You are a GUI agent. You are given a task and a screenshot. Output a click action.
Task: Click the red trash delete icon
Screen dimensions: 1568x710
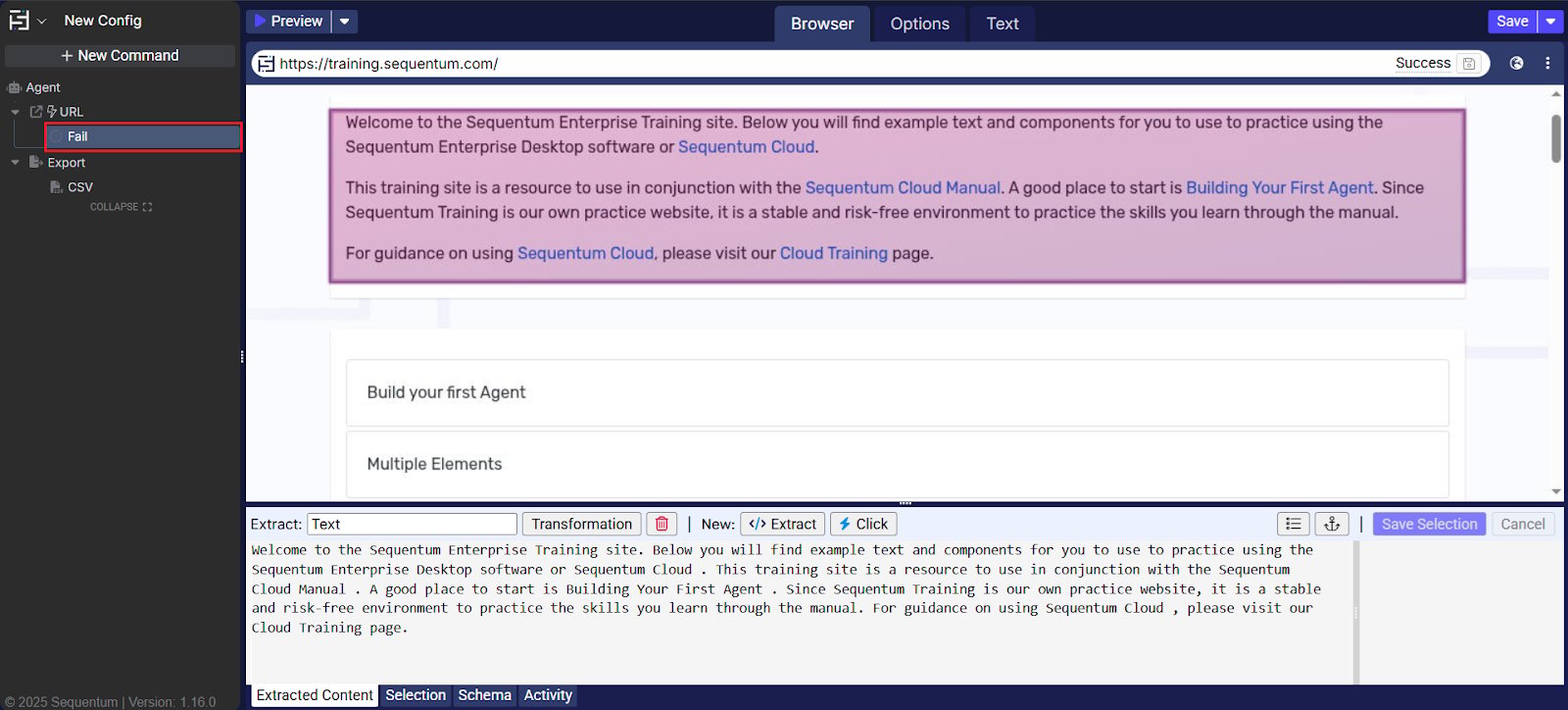point(661,524)
